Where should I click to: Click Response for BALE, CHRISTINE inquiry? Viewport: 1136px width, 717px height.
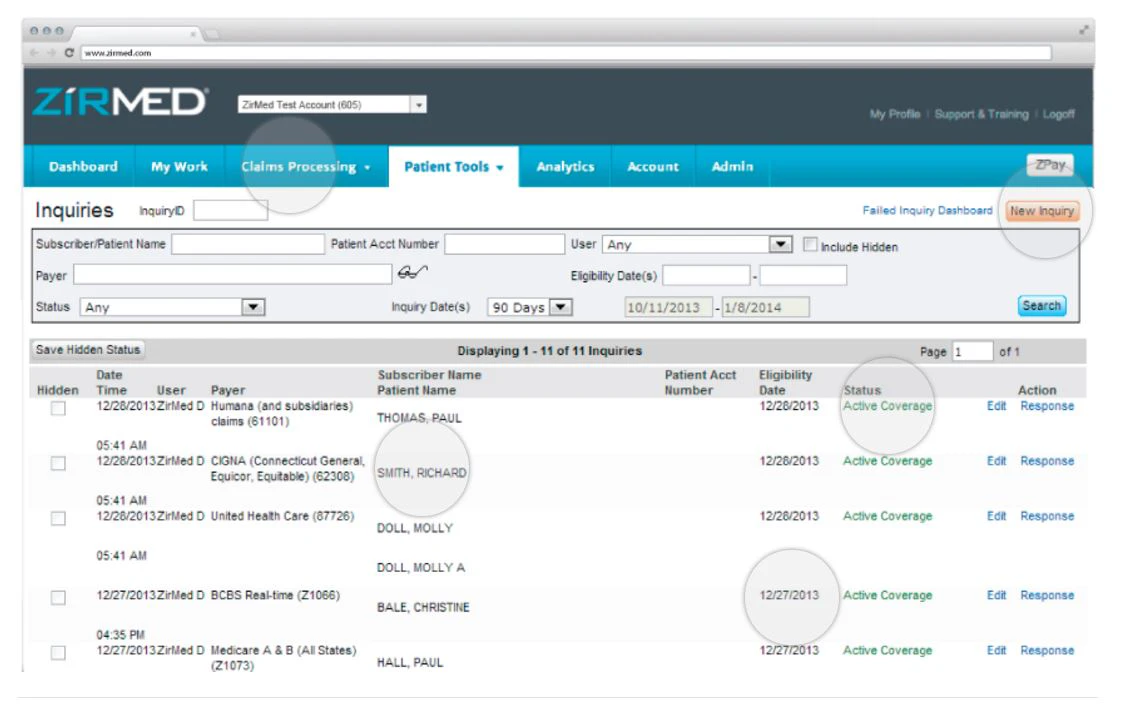(x=1047, y=595)
